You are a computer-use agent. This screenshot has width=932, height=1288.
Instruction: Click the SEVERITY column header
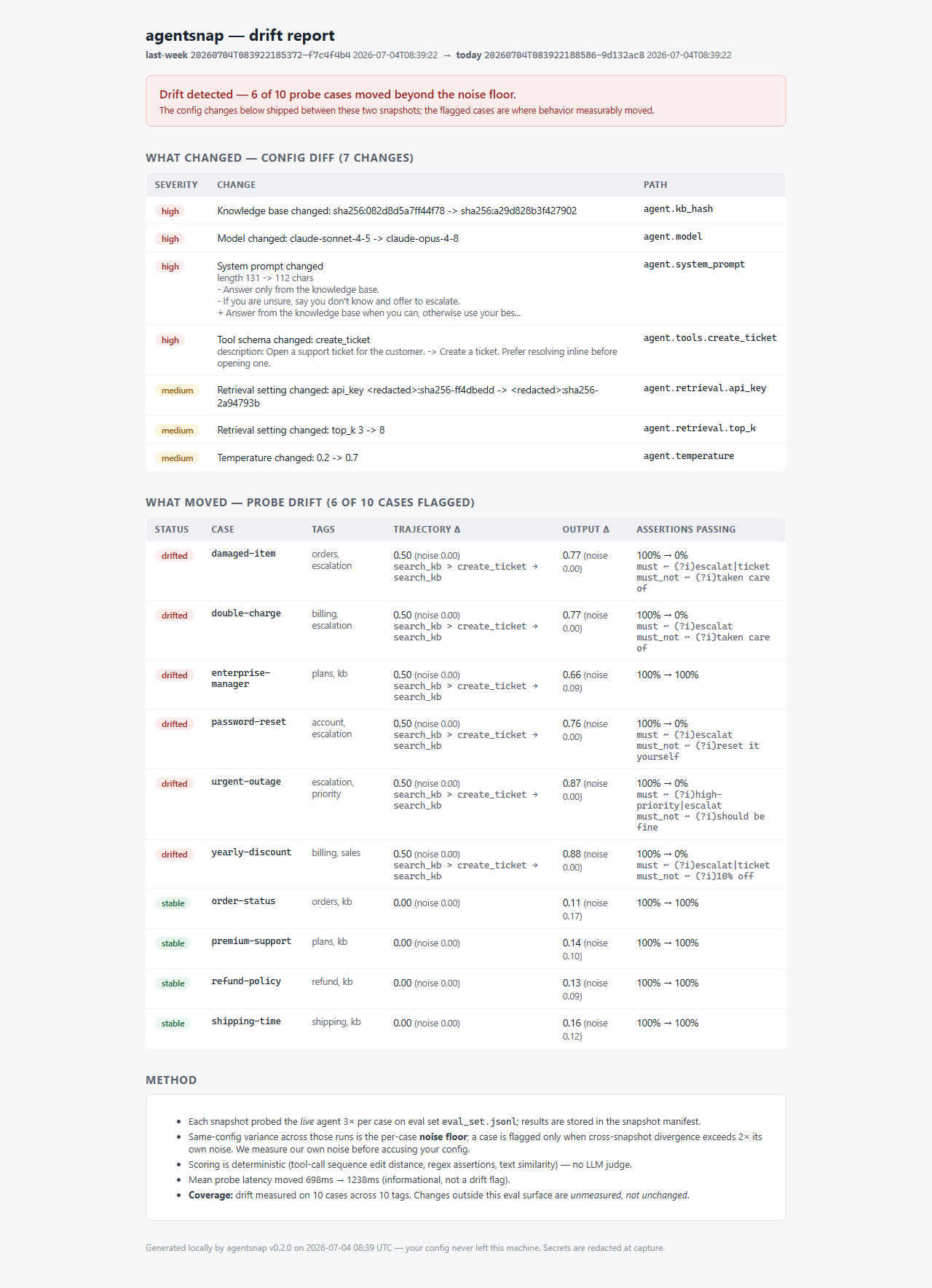[x=176, y=185]
